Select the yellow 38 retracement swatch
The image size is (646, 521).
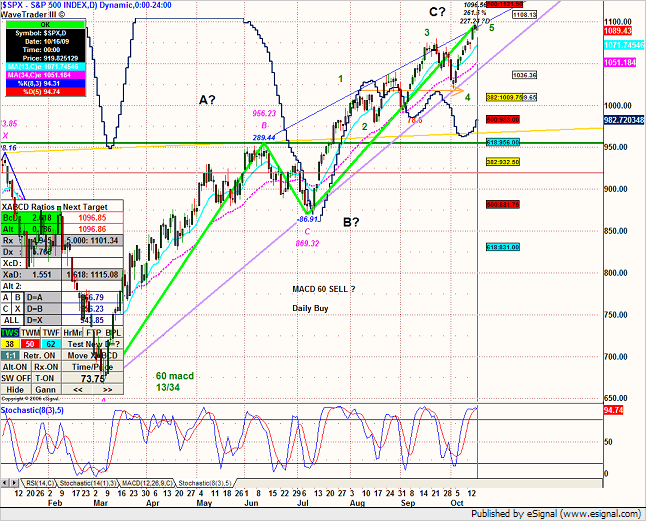10,344
